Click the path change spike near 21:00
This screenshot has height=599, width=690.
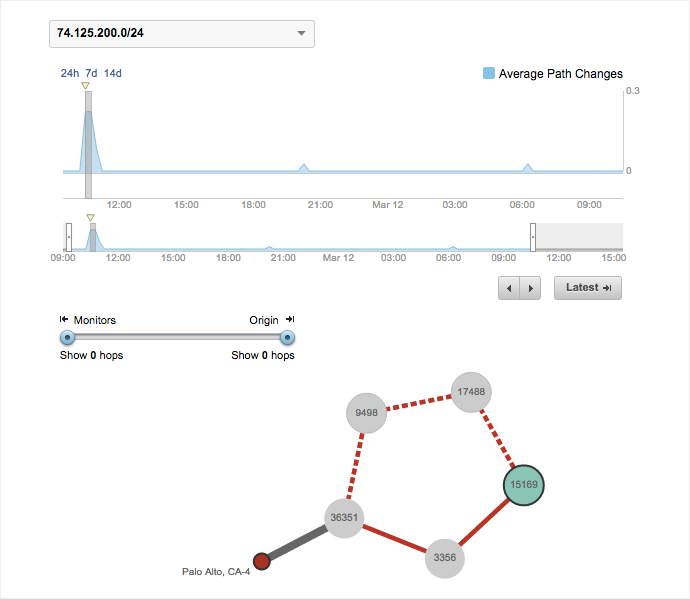tap(304, 167)
